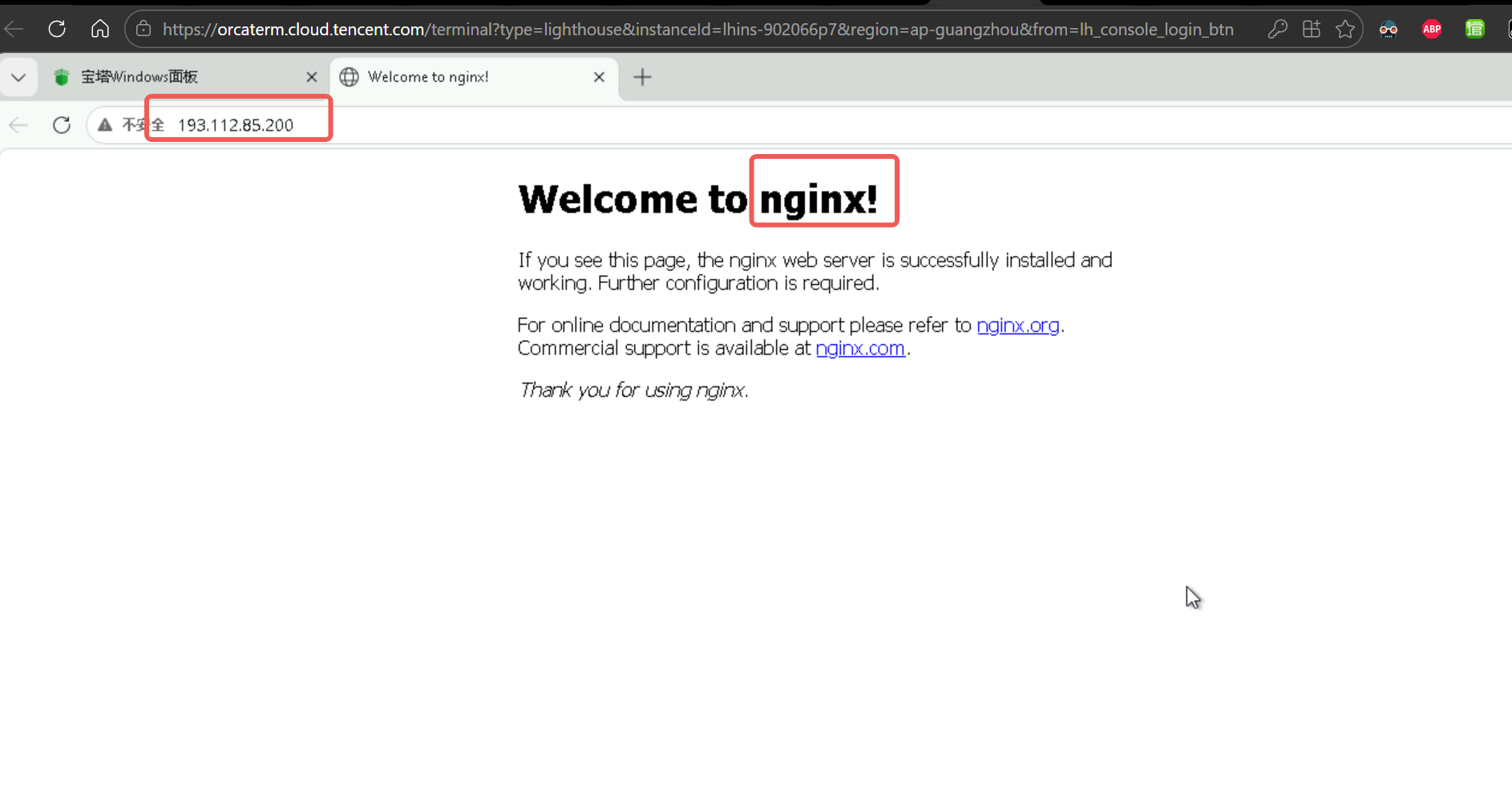
Task: Click the inner browser back arrow
Action: point(18,125)
